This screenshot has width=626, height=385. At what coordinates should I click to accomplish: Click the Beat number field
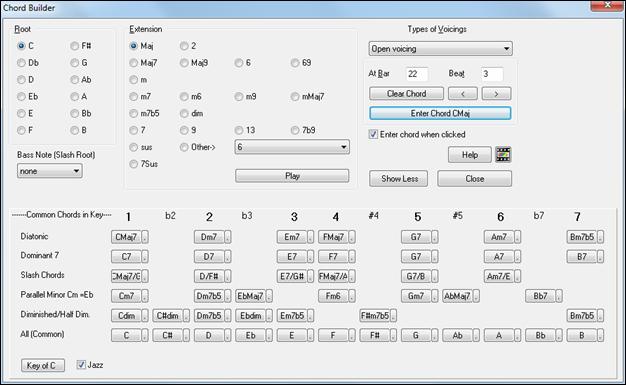pyautogui.click(x=492, y=74)
